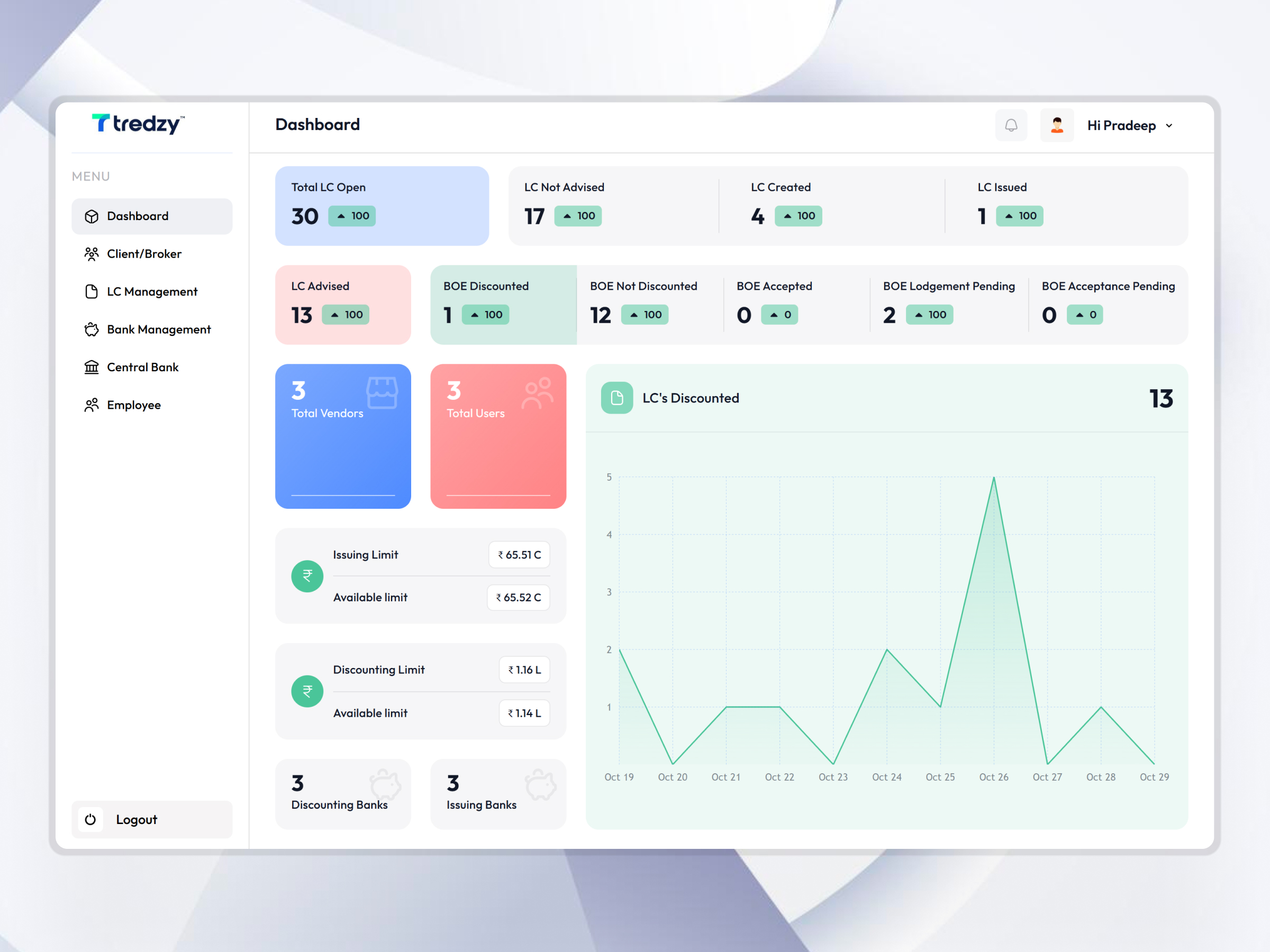Open the Total Vendors card
The height and width of the screenshot is (952, 1270).
(343, 437)
